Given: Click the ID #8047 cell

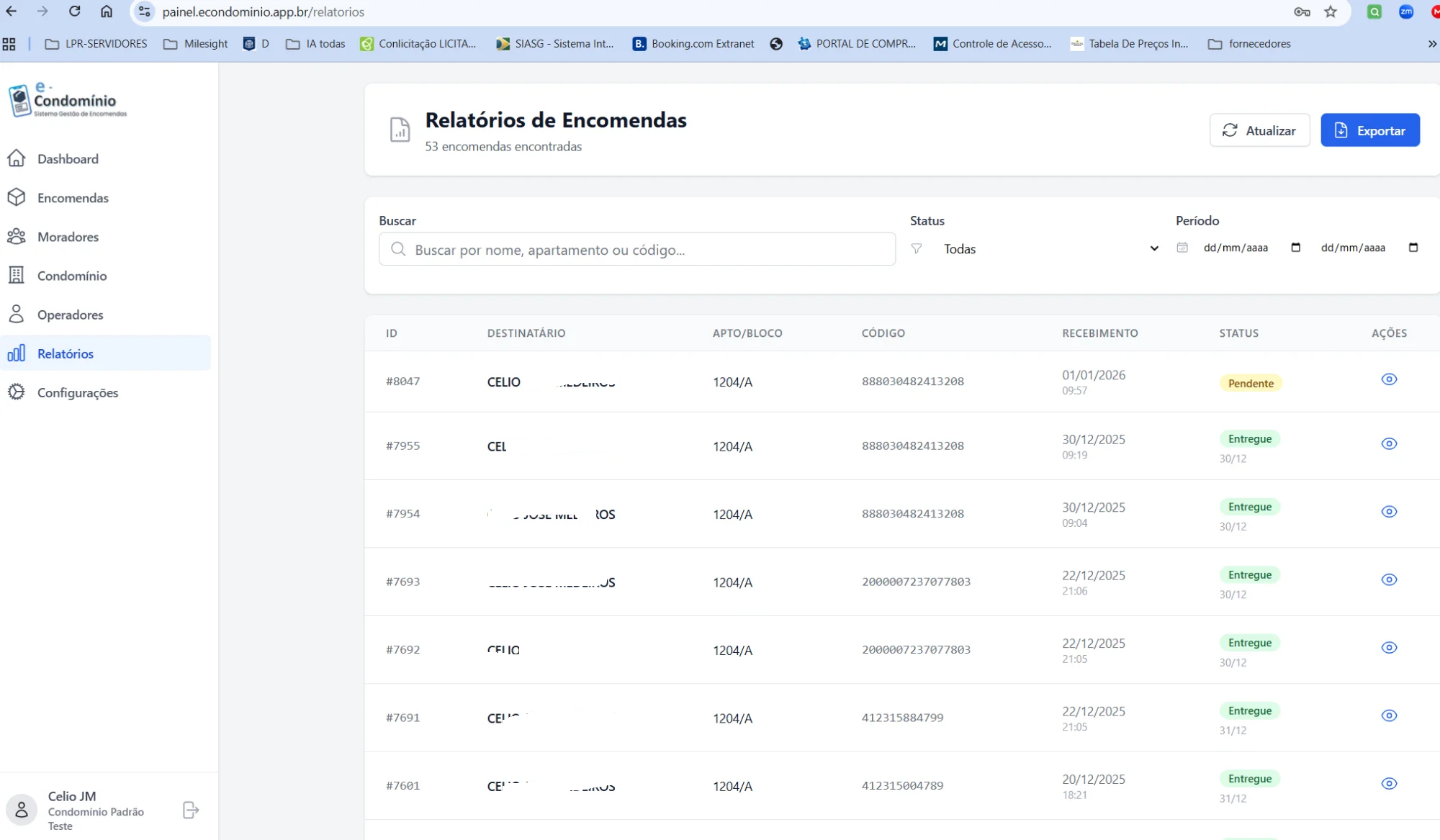Looking at the screenshot, I should [x=402, y=381].
